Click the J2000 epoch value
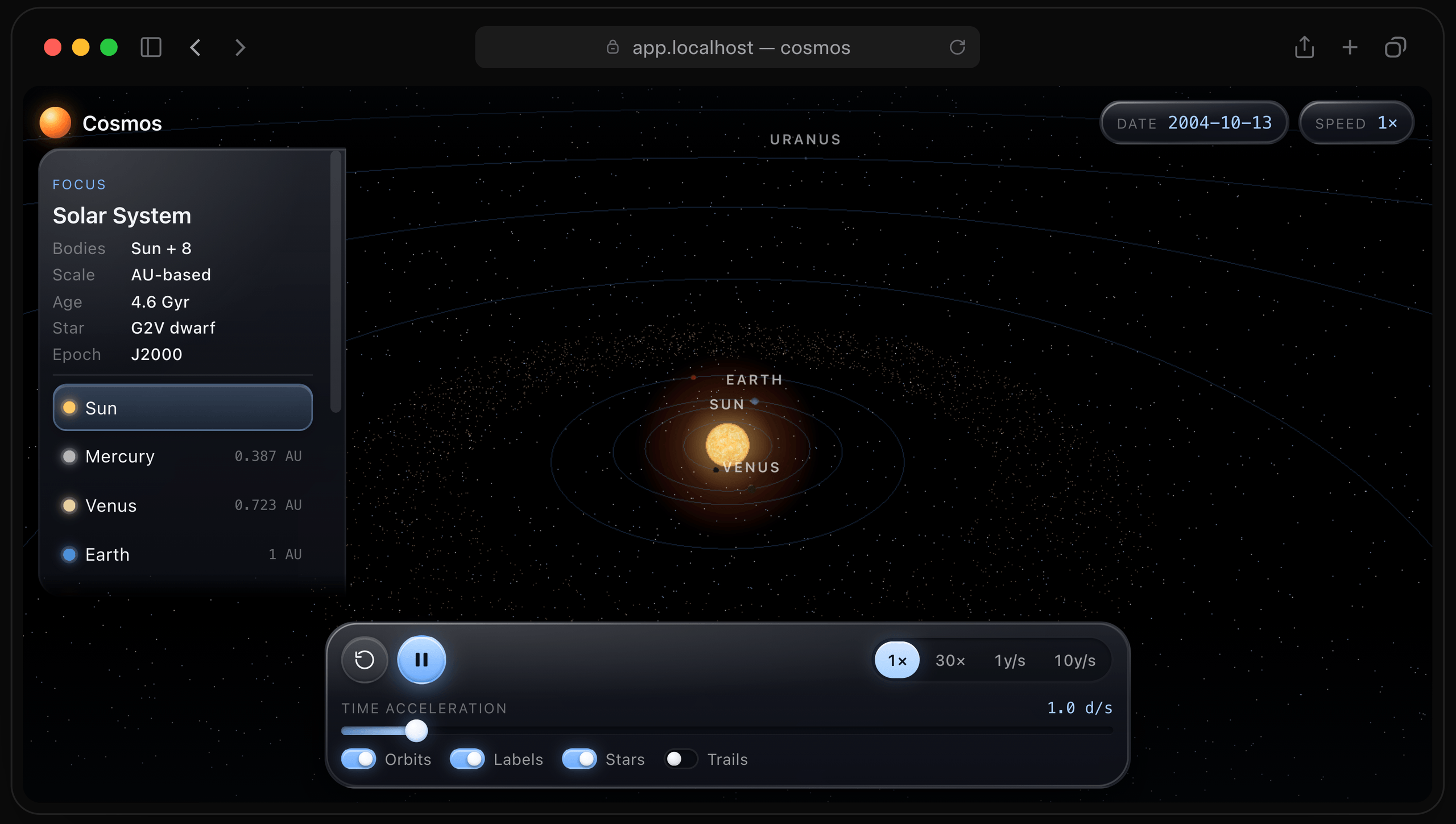The width and height of the screenshot is (1456, 824). 156,354
